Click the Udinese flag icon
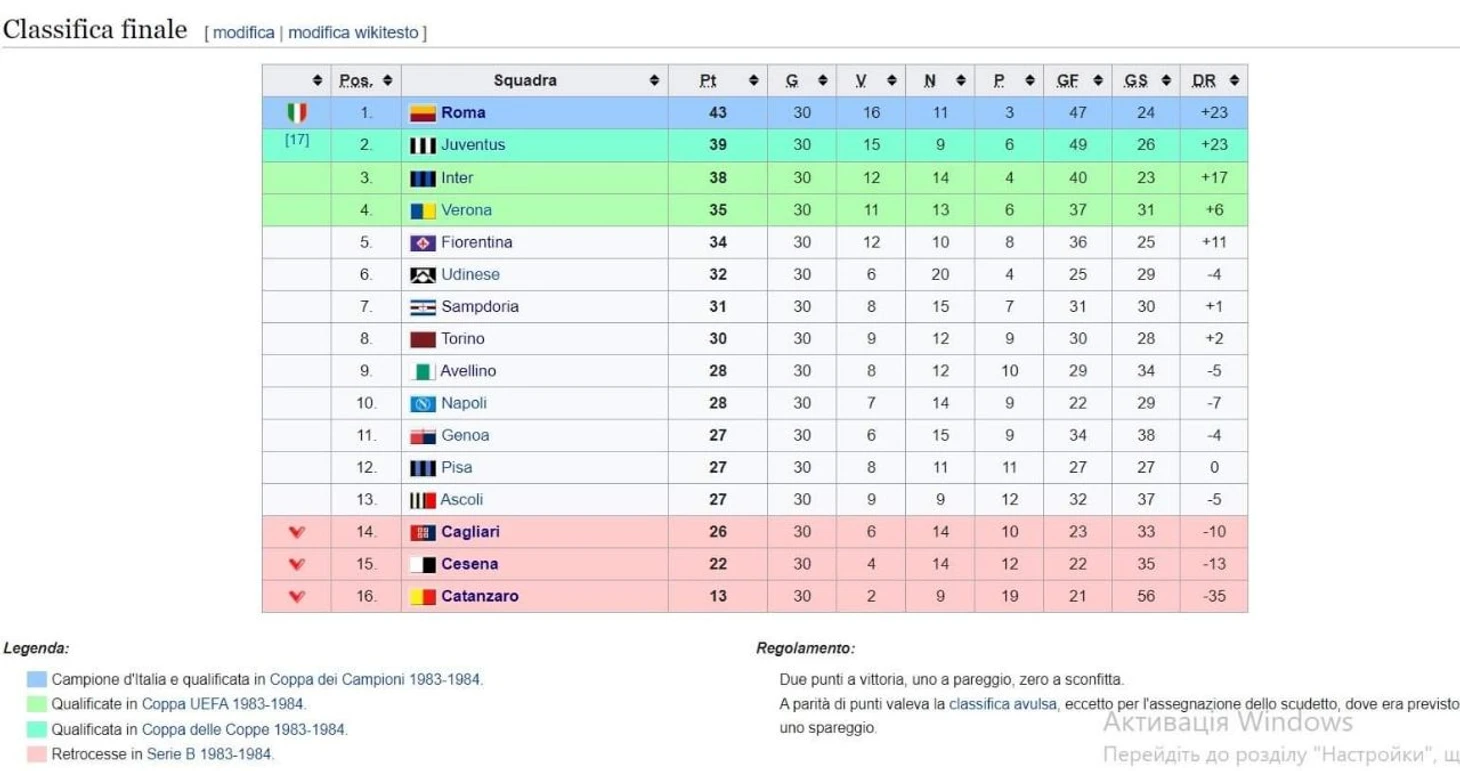The height and width of the screenshot is (771, 1460). point(423,275)
